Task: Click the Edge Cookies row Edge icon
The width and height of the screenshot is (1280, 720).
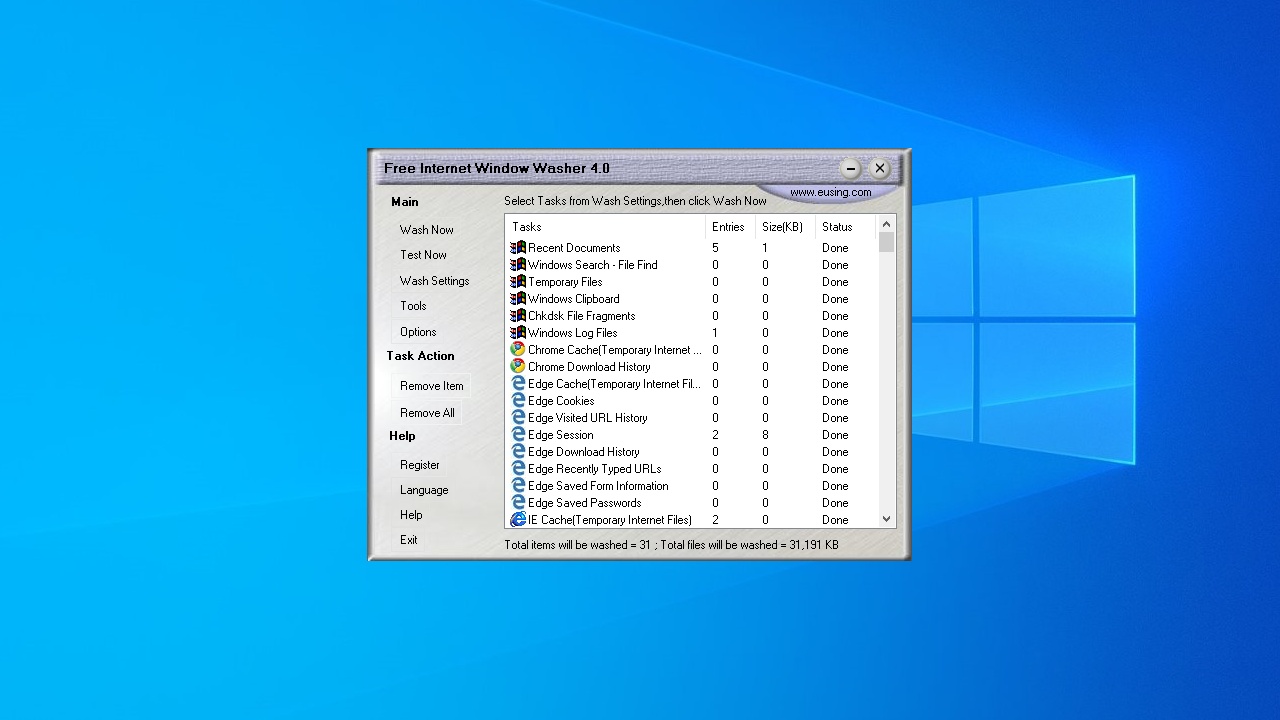Action: pos(518,401)
